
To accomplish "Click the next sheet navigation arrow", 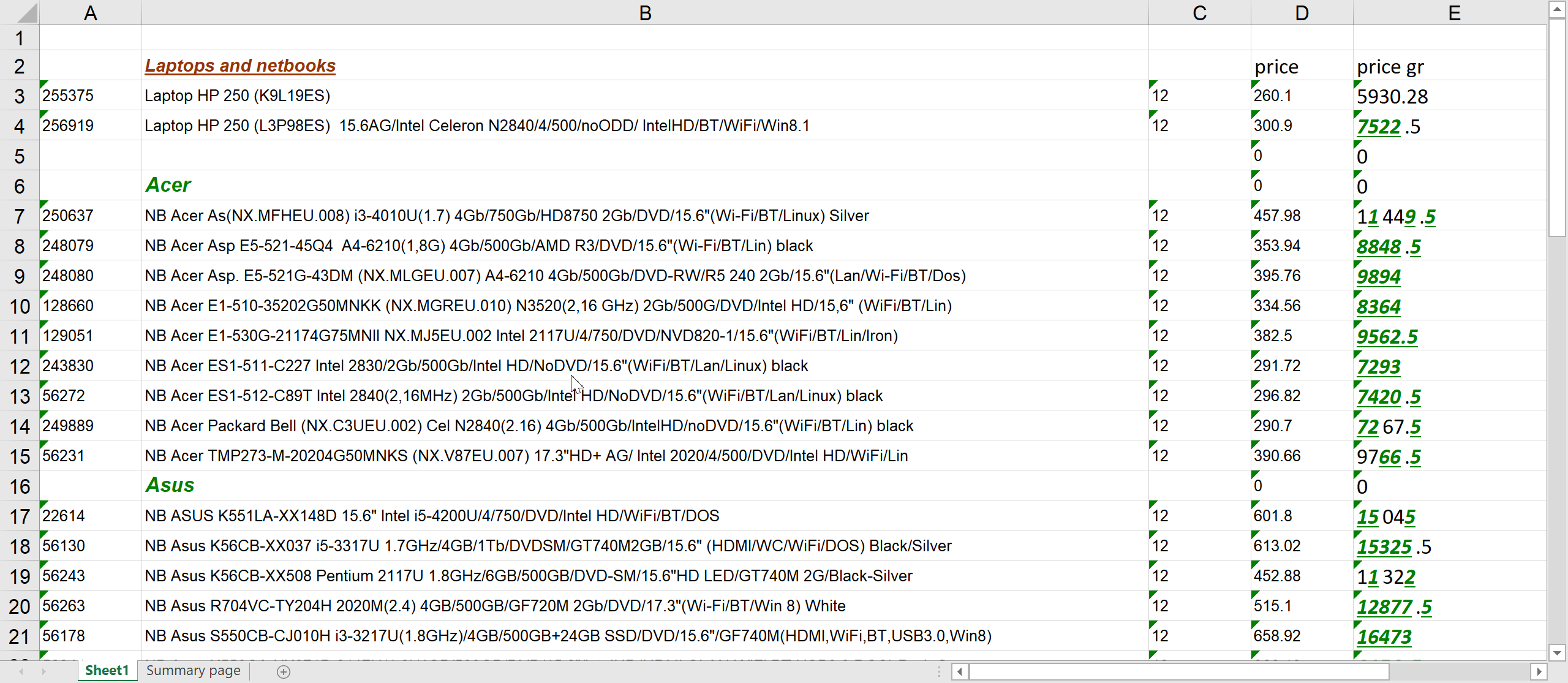I will click(x=43, y=672).
